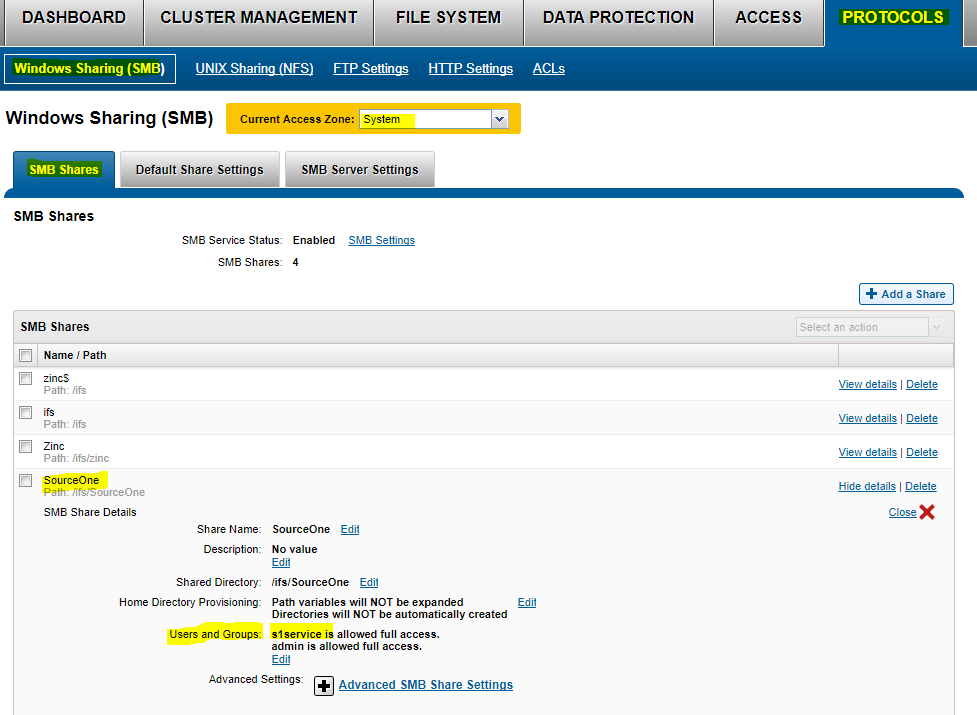Click the Add a Share button
The image size is (977, 715).
[905, 294]
